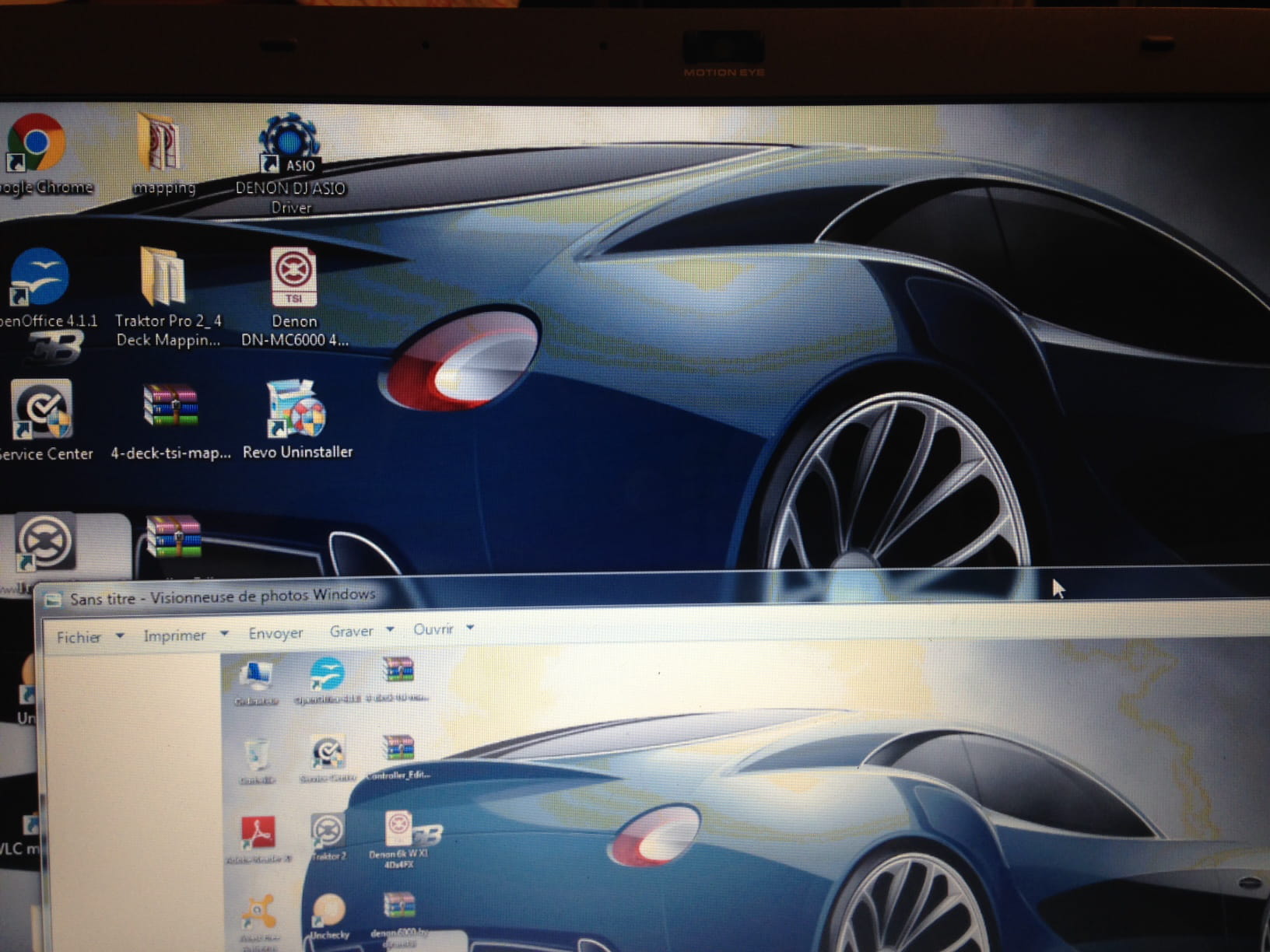
Task: Open the Google Chrome desktop shortcut
Action: click(x=36, y=145)
